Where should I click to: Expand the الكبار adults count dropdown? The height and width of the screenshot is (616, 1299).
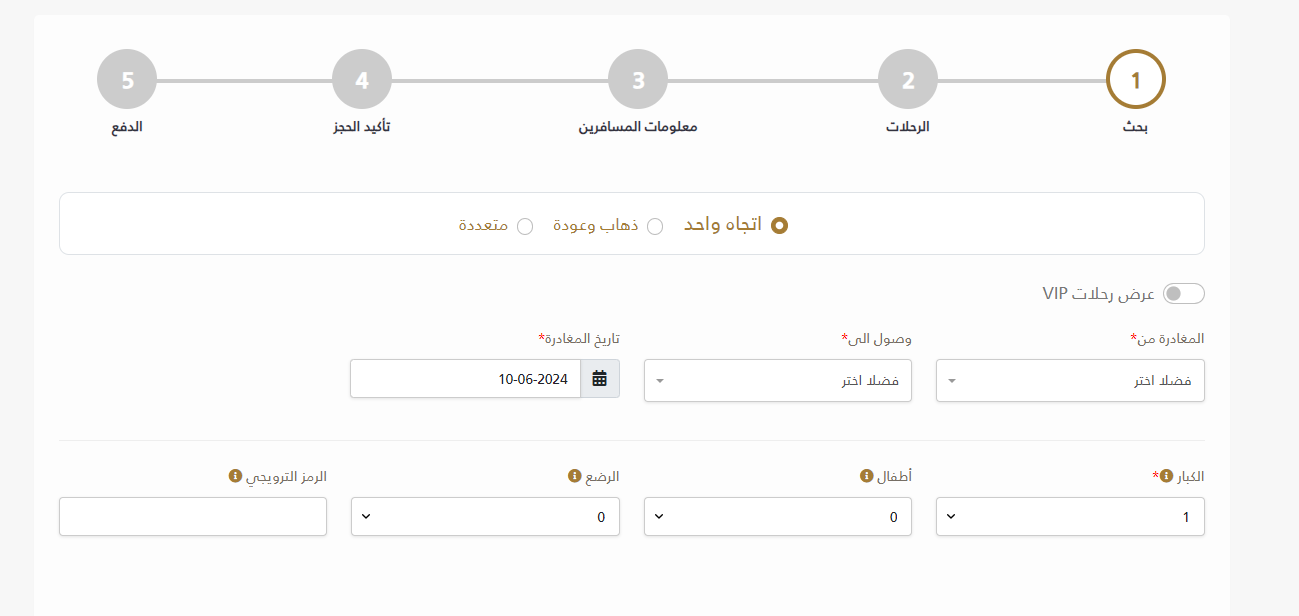tap(1070, 517)
